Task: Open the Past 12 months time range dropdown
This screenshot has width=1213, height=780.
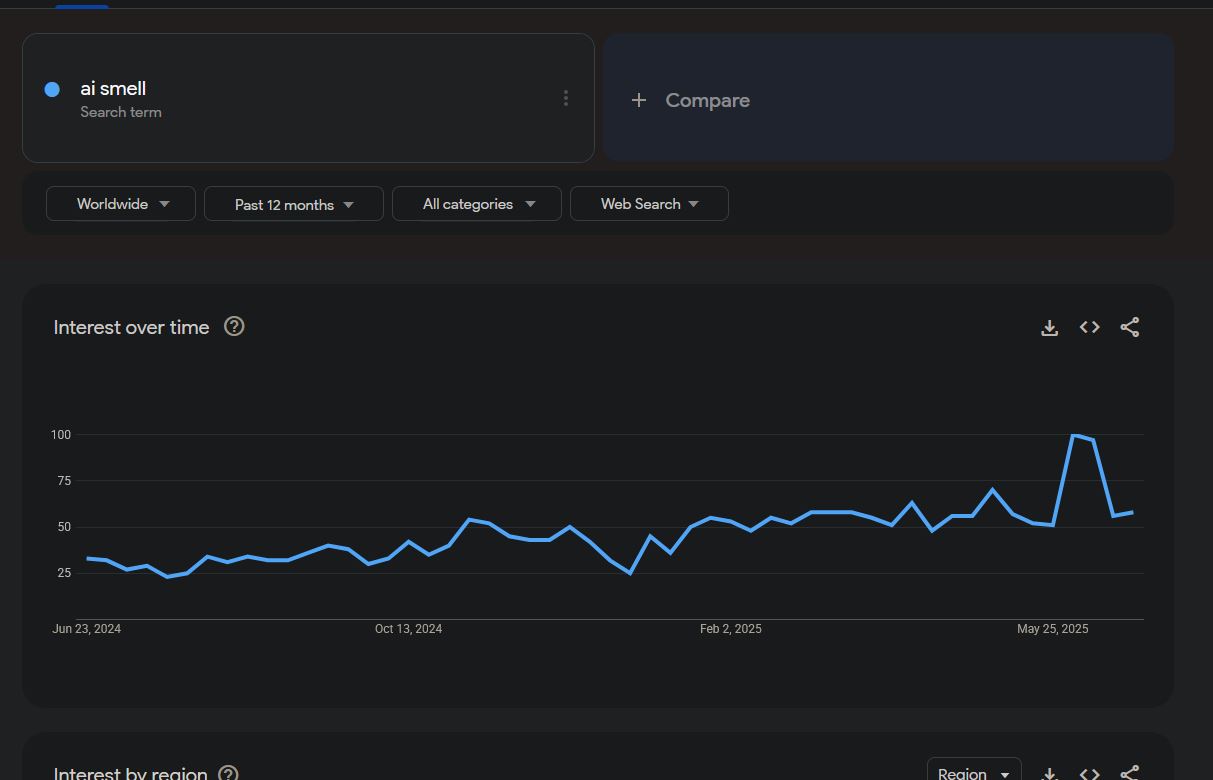Action: click(x=294, y=204)
